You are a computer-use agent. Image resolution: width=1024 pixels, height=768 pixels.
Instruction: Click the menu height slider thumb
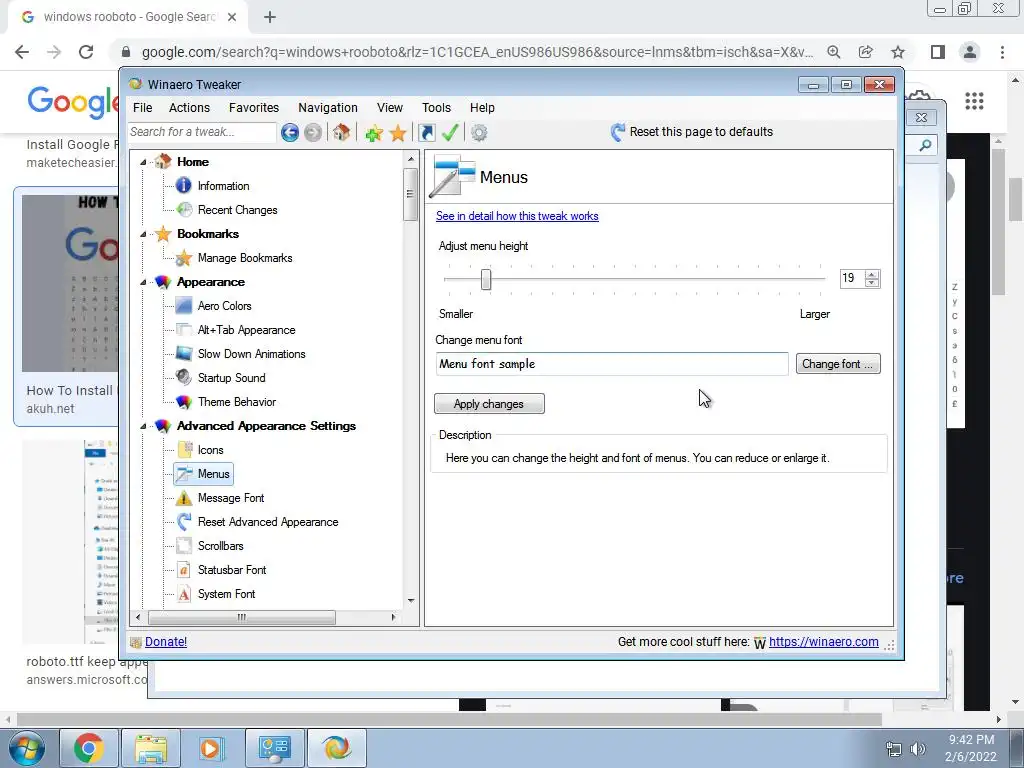(x=486, y=279)
